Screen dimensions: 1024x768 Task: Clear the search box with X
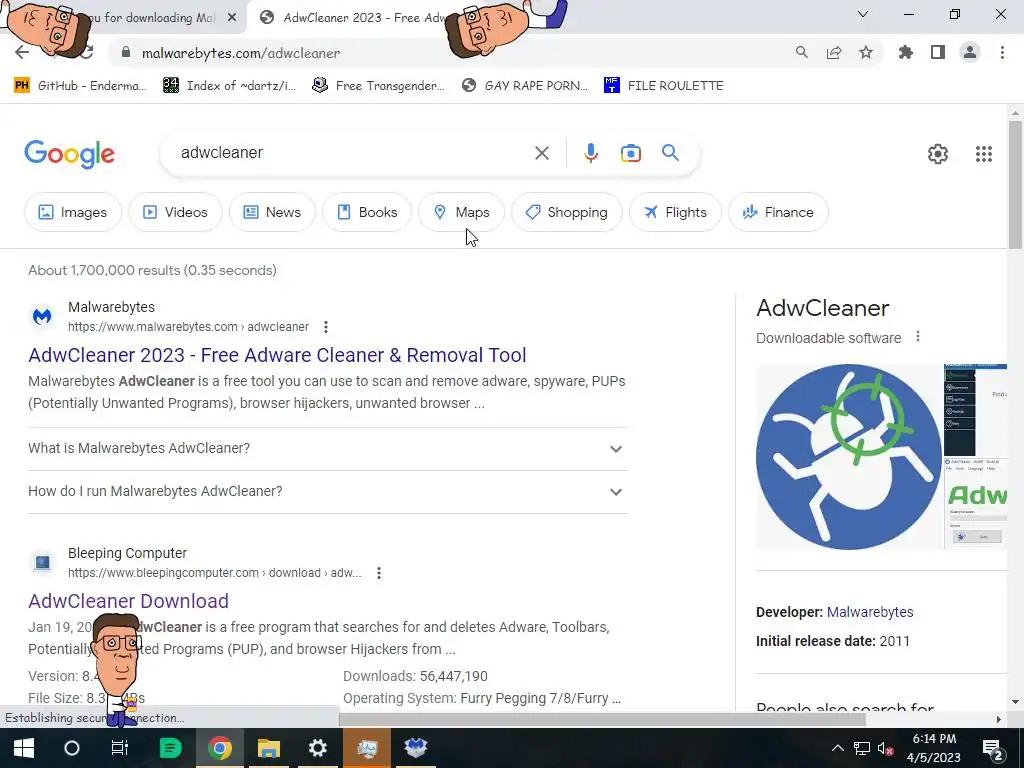tap(541, 153)
